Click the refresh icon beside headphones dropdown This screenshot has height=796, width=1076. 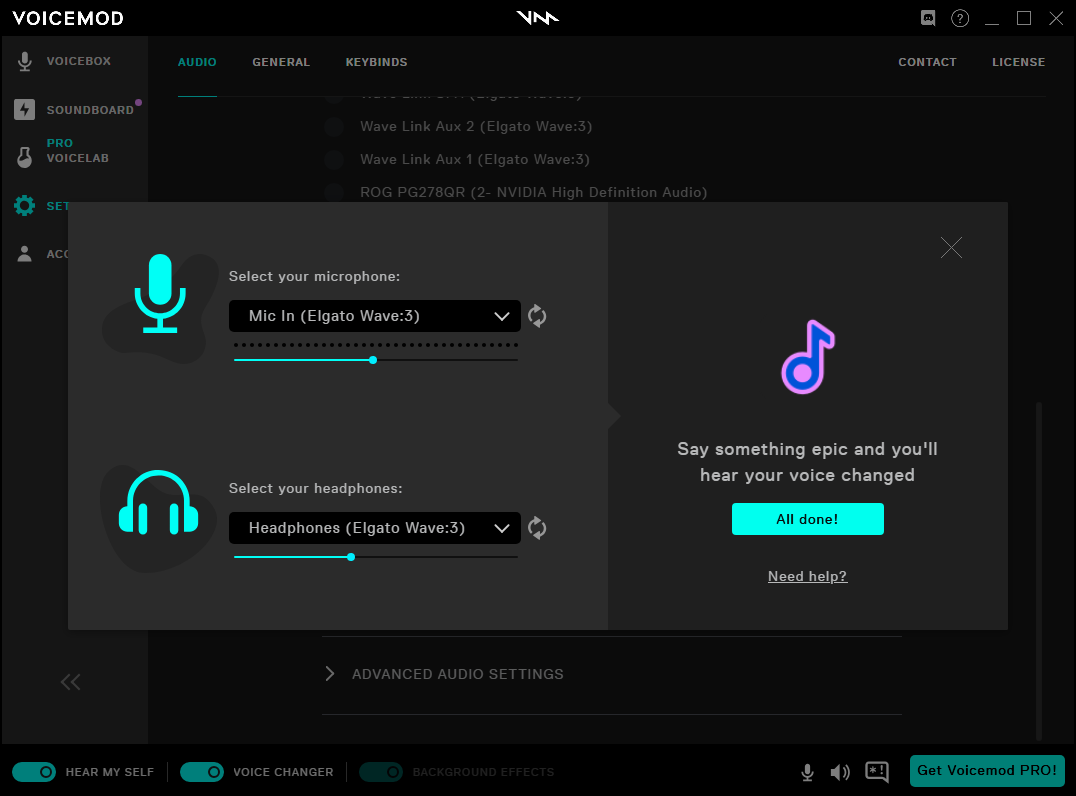[537, 528]
